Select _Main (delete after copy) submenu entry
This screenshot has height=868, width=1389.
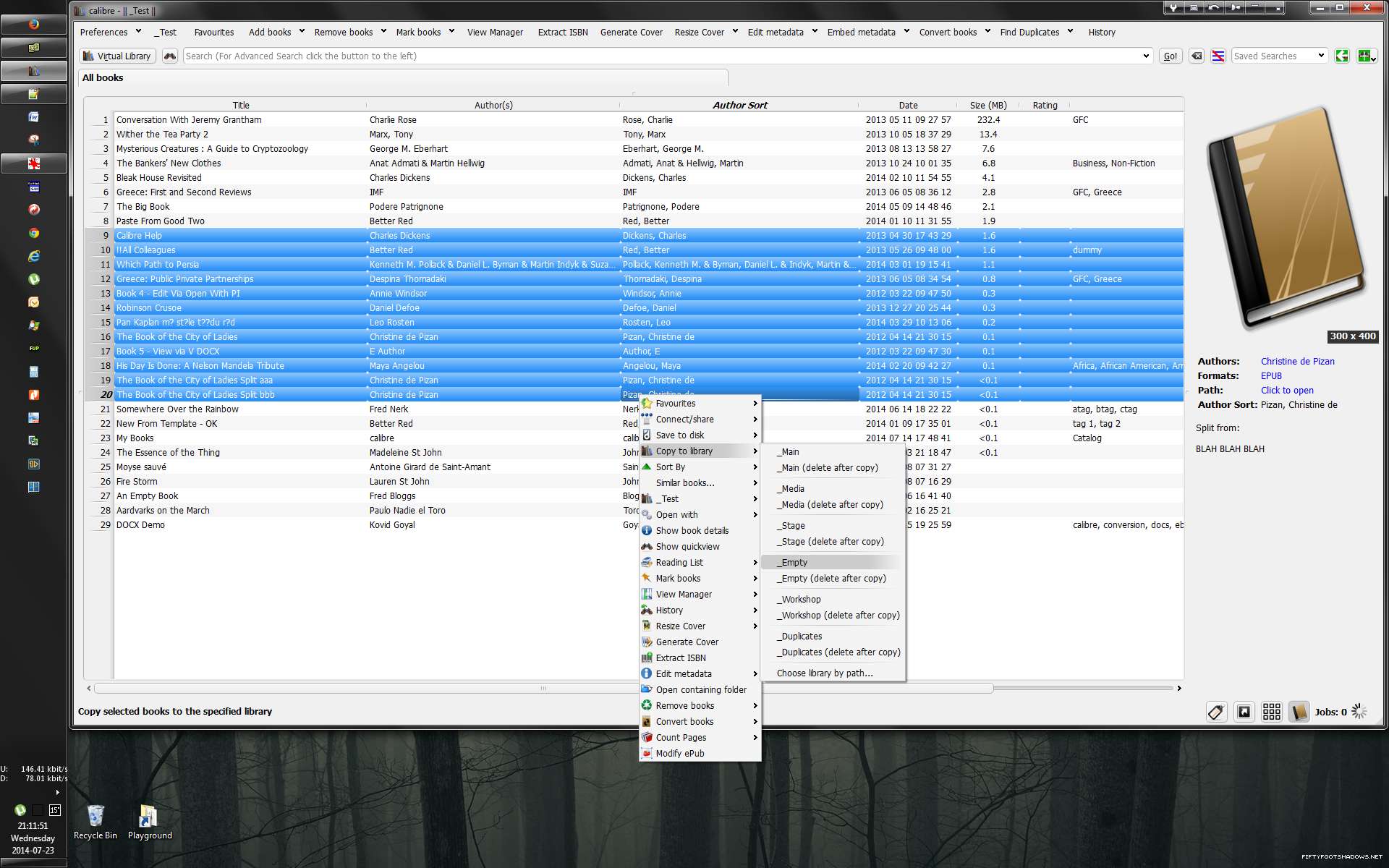click(x=832, y=467)
